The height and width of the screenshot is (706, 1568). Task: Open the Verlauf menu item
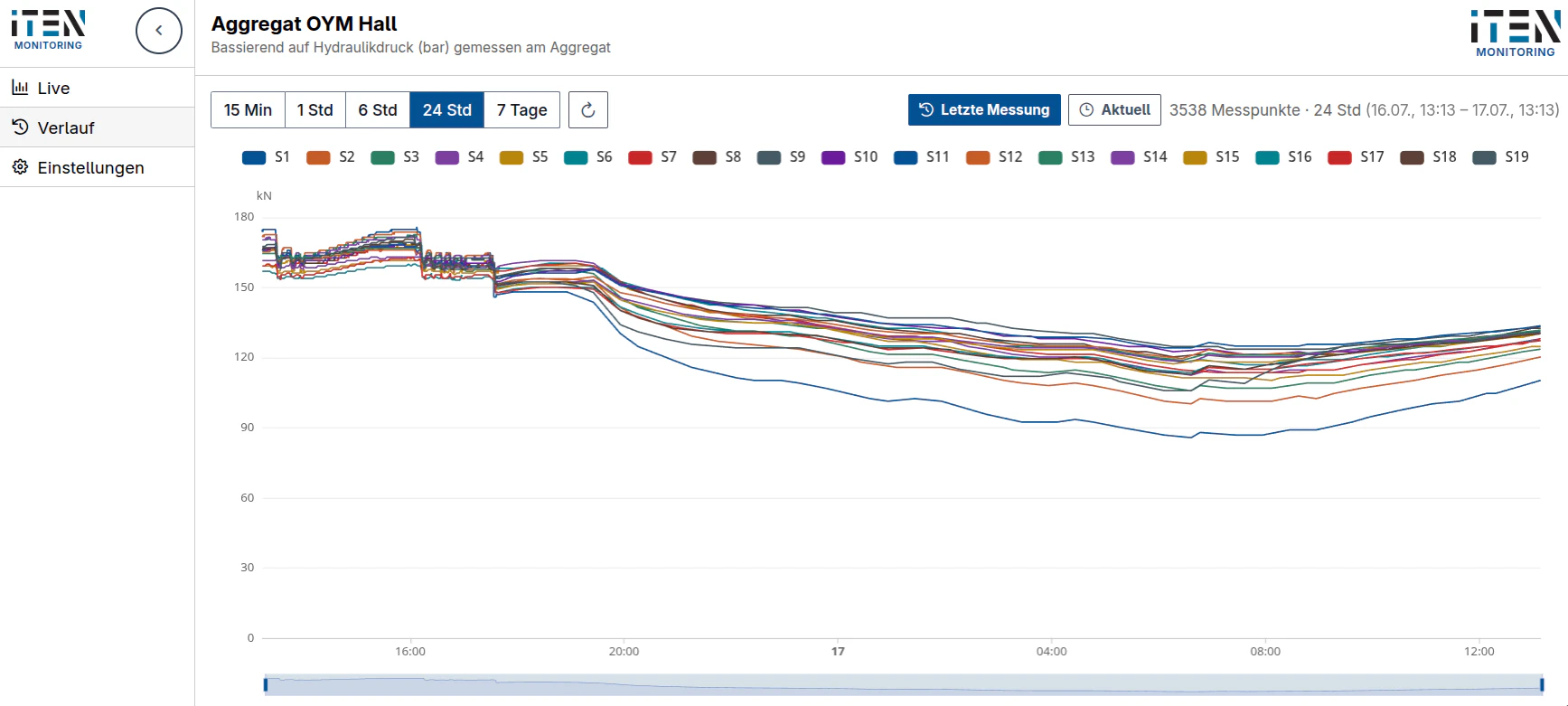[97, 127]
